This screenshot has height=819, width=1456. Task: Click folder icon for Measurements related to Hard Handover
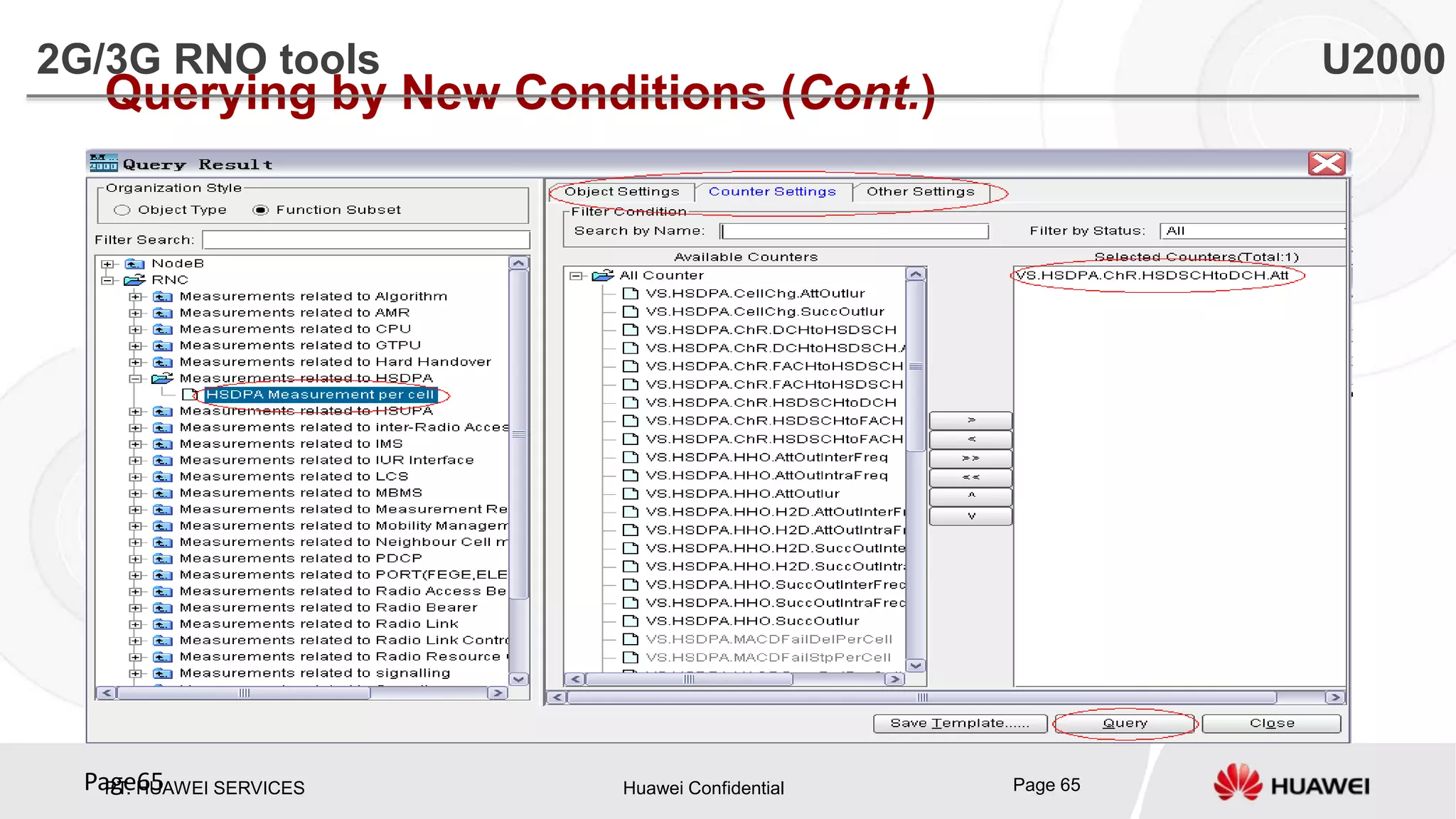click(163, 362)
